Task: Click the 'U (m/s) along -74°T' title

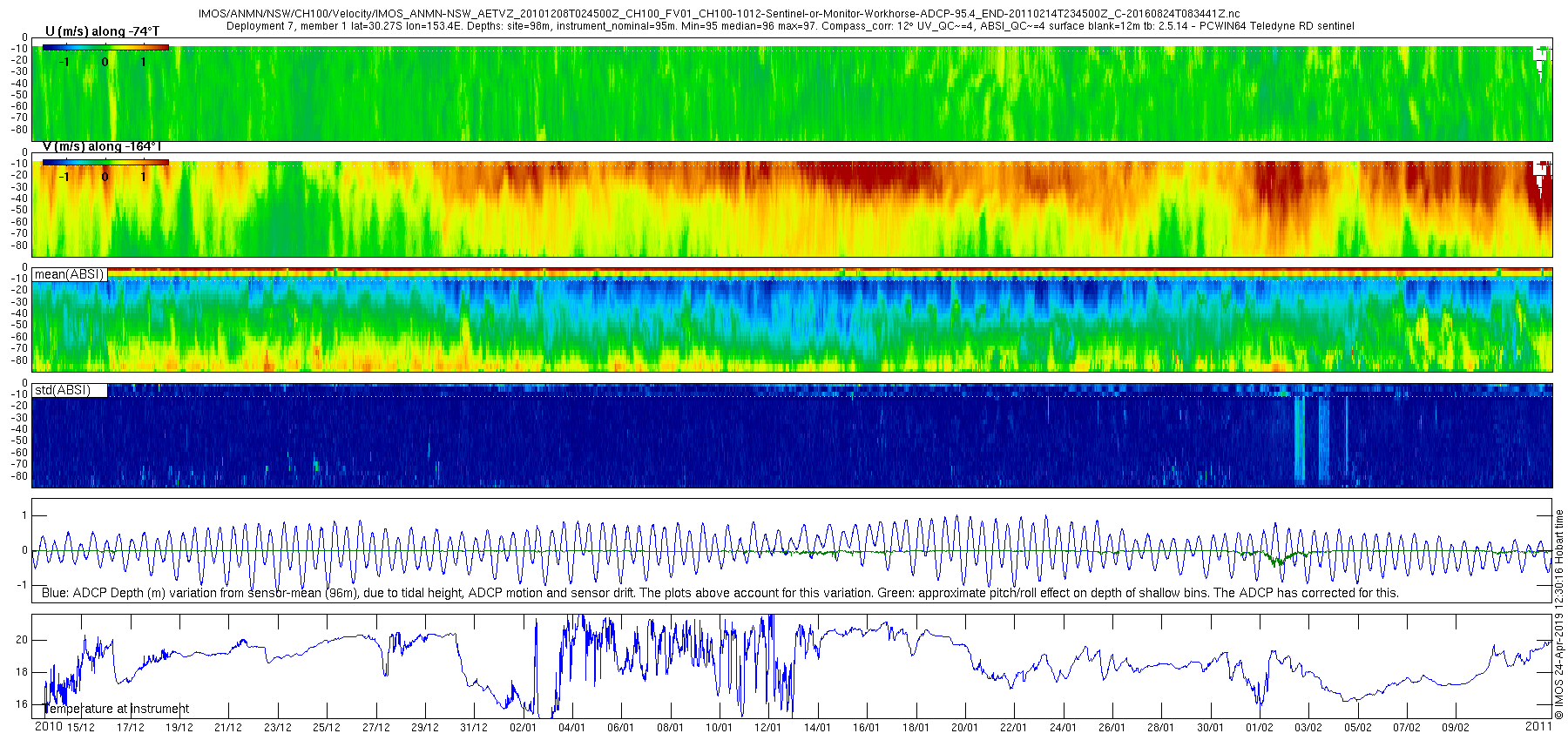Action: click(x=102, y=31)
